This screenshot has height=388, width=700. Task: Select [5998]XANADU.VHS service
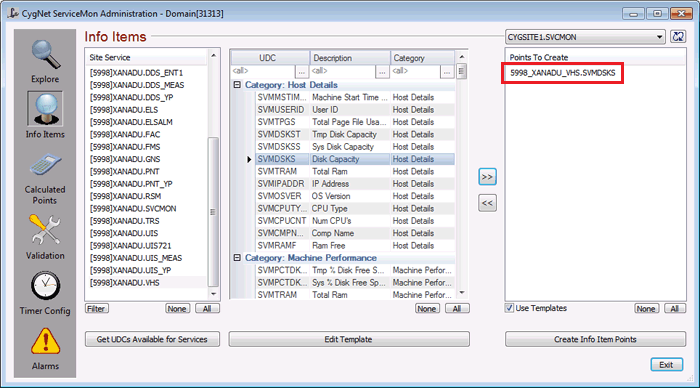124,283
